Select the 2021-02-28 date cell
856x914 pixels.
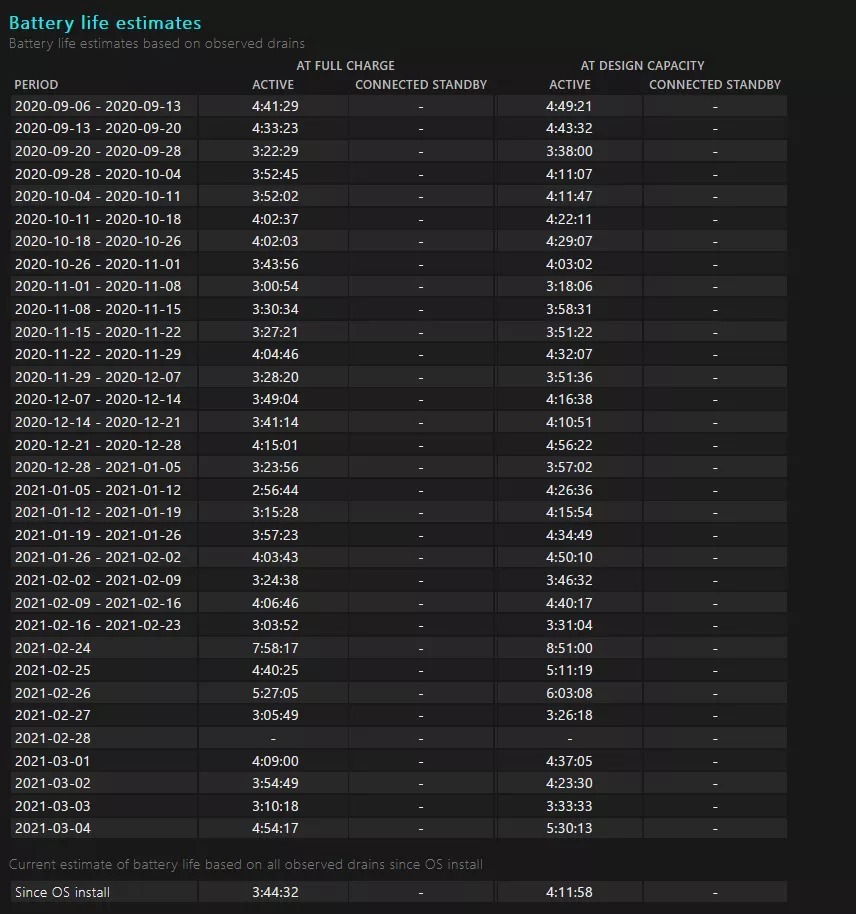coord(52,739)
